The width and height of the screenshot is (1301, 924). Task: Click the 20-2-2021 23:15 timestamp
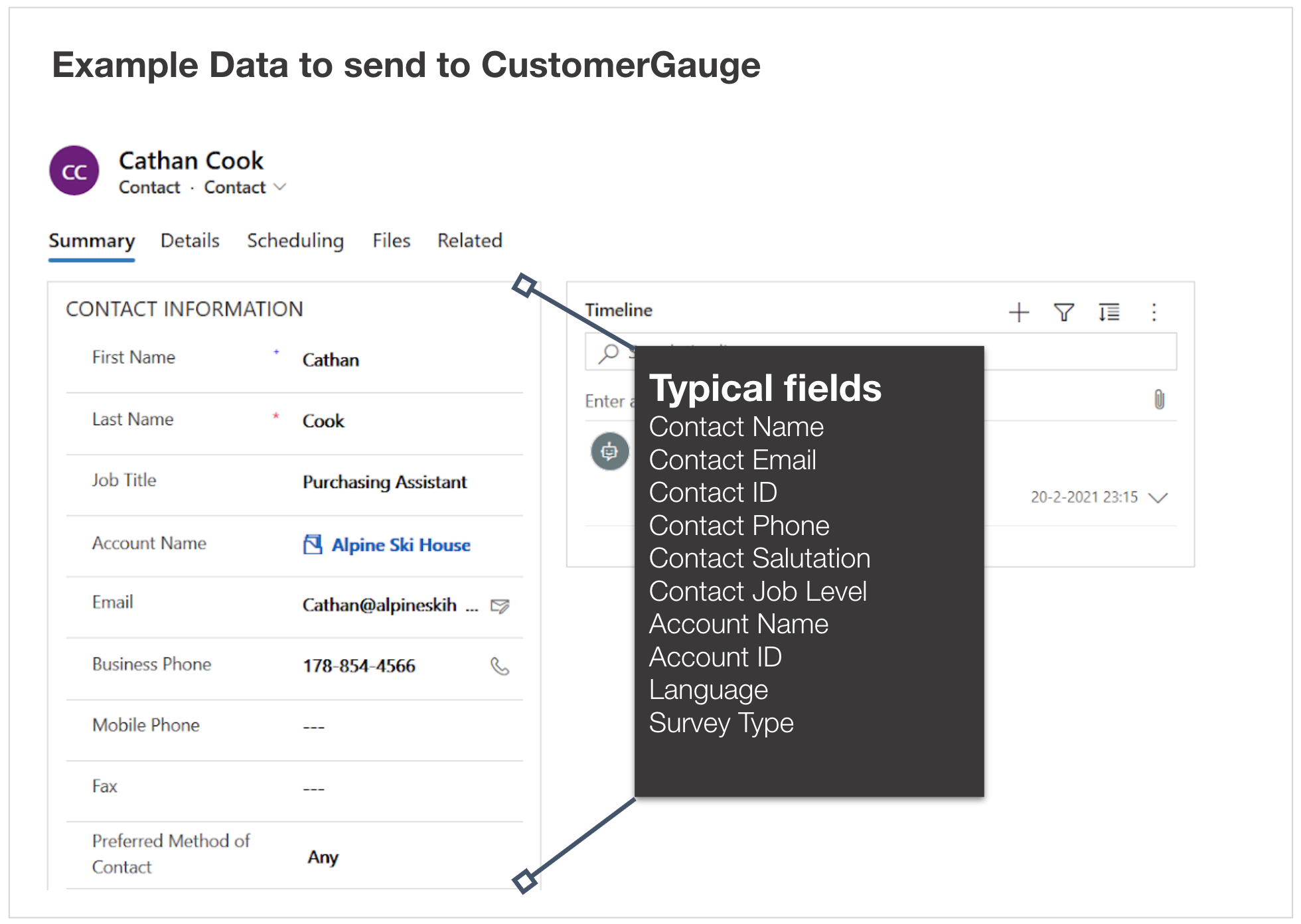[1084, 497]
